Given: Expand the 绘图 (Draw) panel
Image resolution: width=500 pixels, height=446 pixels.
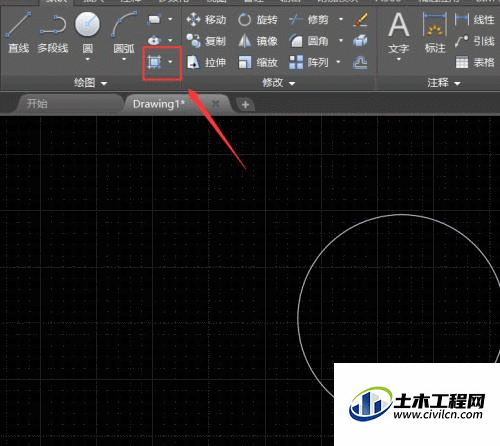Looking at the screenshot, I should [x=90, y=83].
